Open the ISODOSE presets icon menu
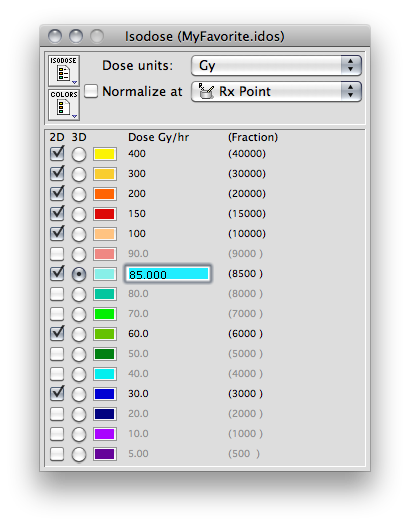The image size is (410, 526). coord(64,71)
